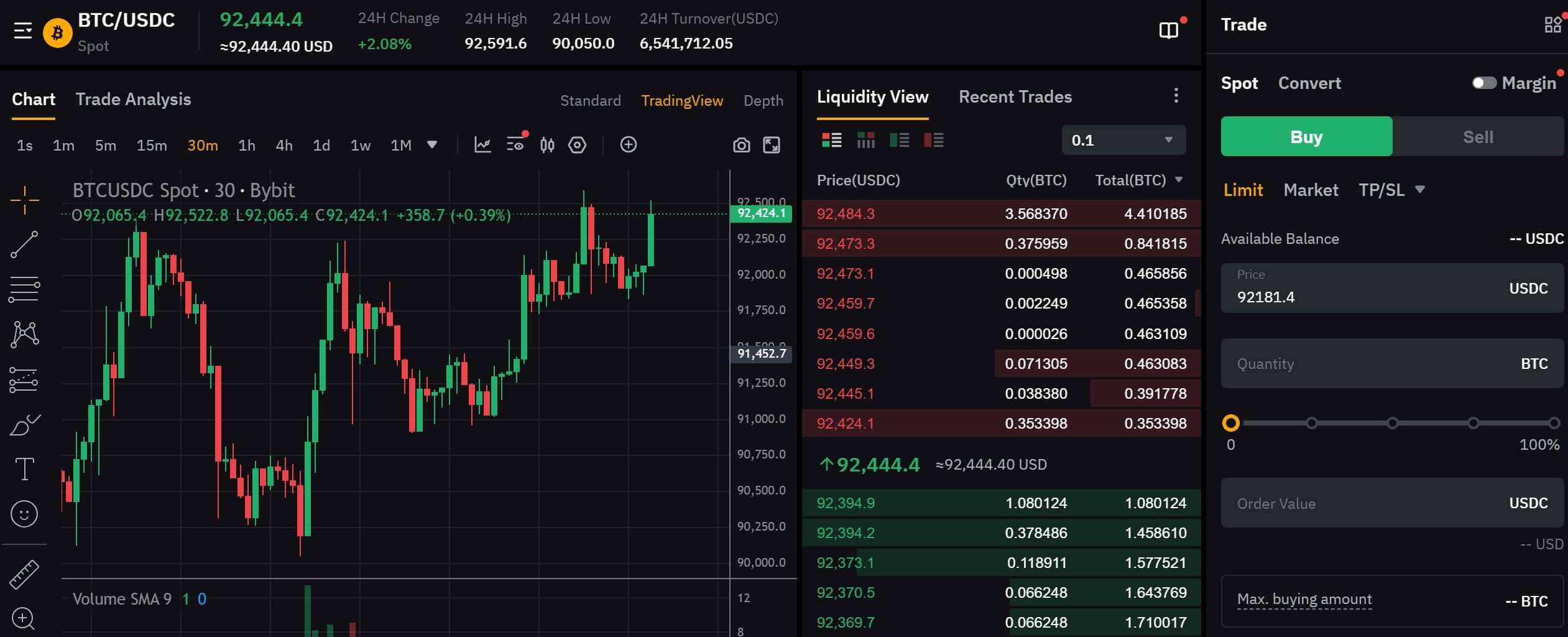Select the measure ruler tool
This screenshot has height=637, width=1568.
coord(24,574)
